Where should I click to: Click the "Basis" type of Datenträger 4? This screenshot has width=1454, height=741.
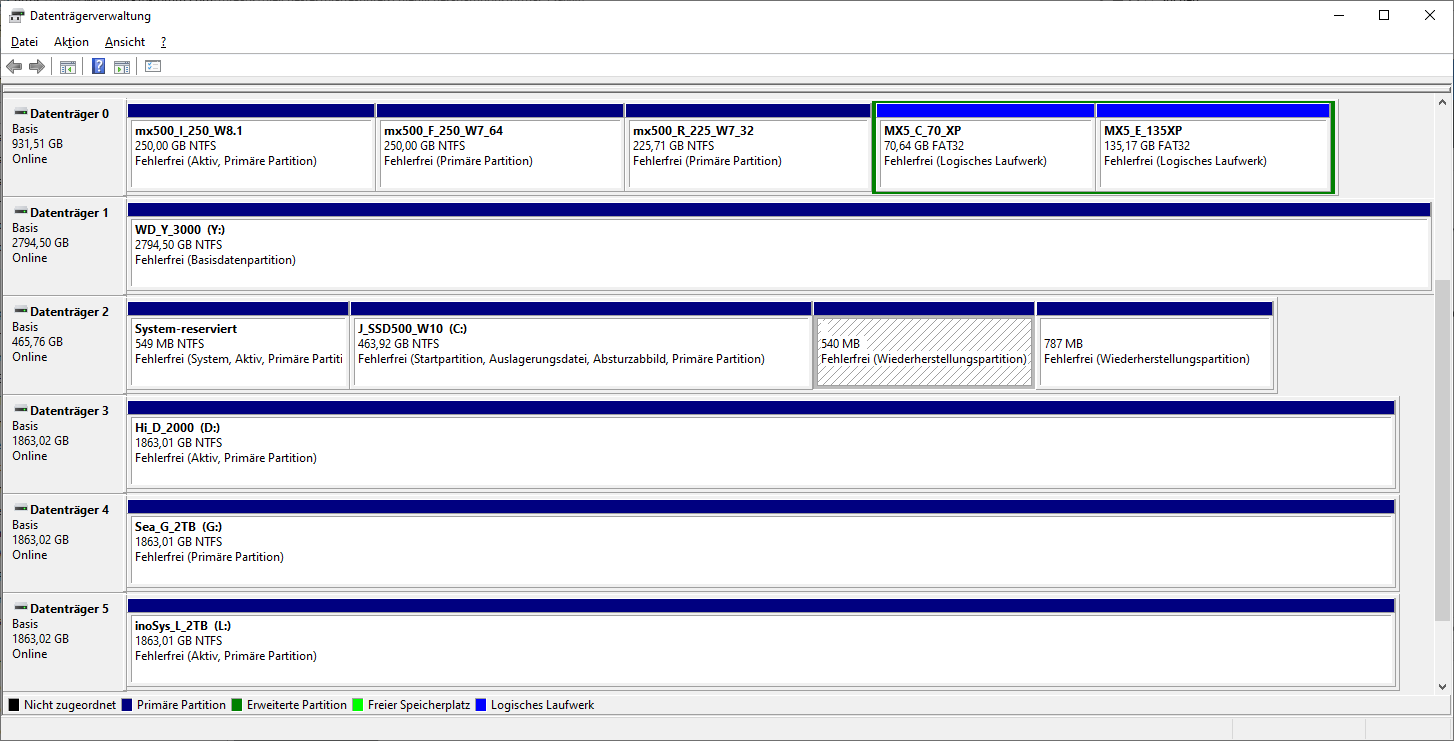26,525
